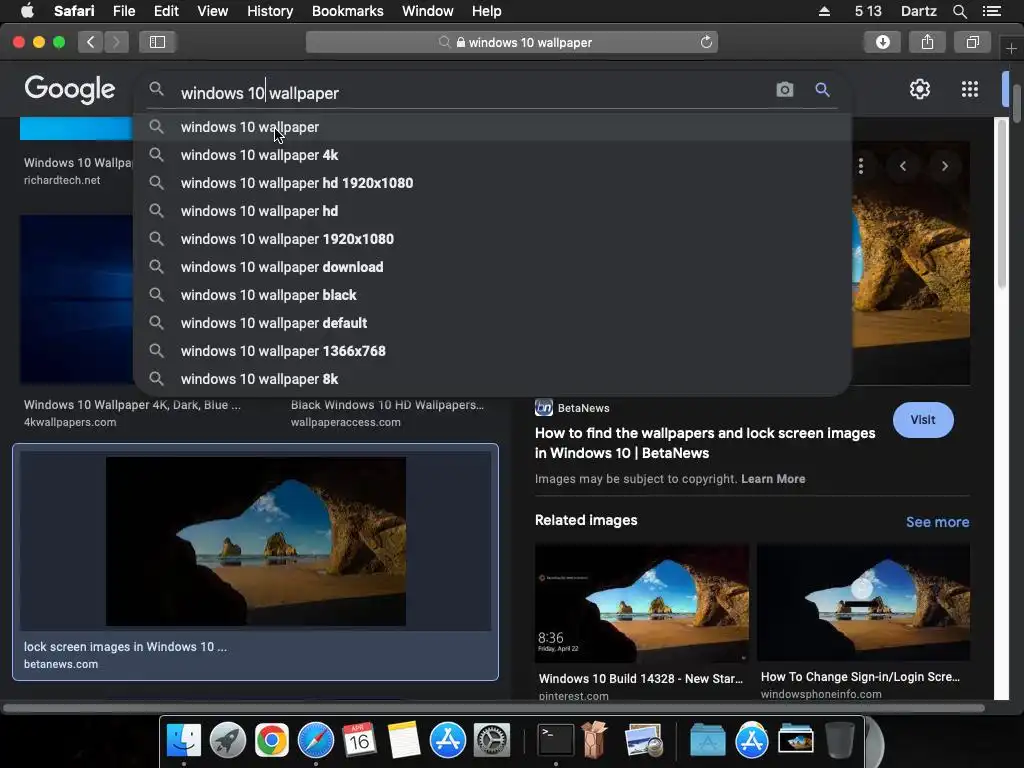Screen dimensions: 1024x768
Task: Open Trash in the Dock
Action: click(840, 740)
